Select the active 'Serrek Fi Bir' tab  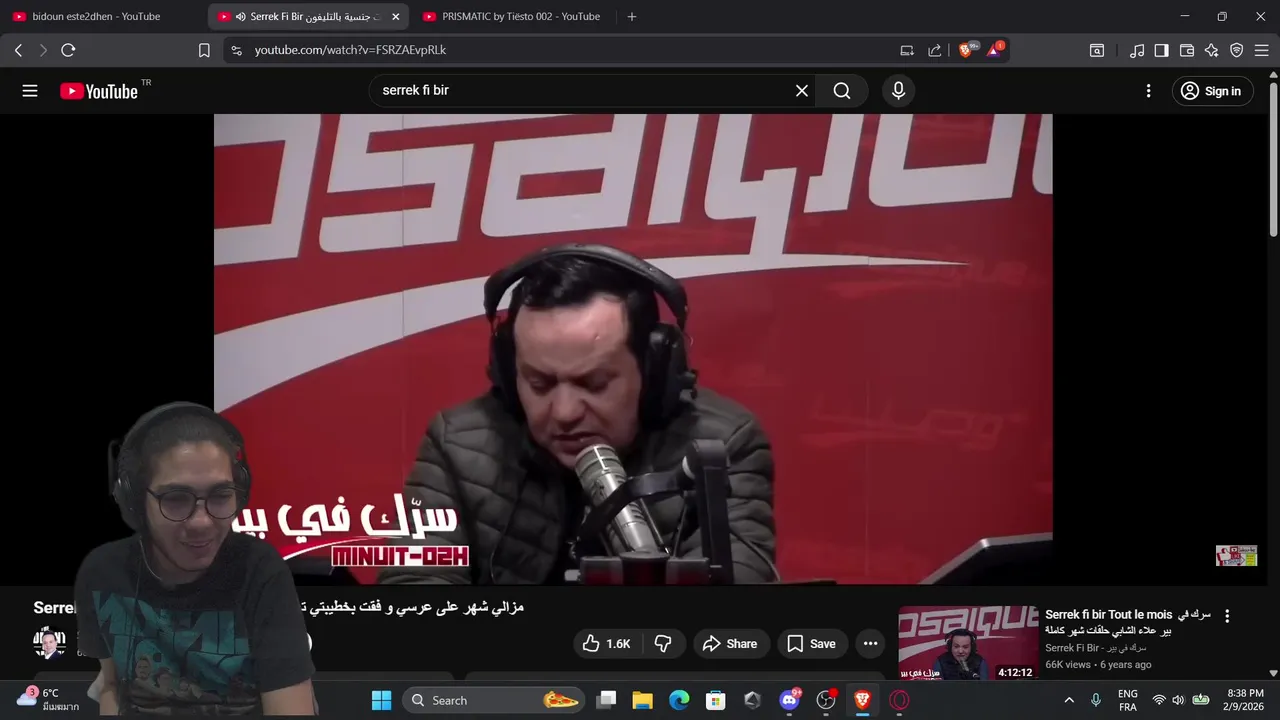[308, 16]
